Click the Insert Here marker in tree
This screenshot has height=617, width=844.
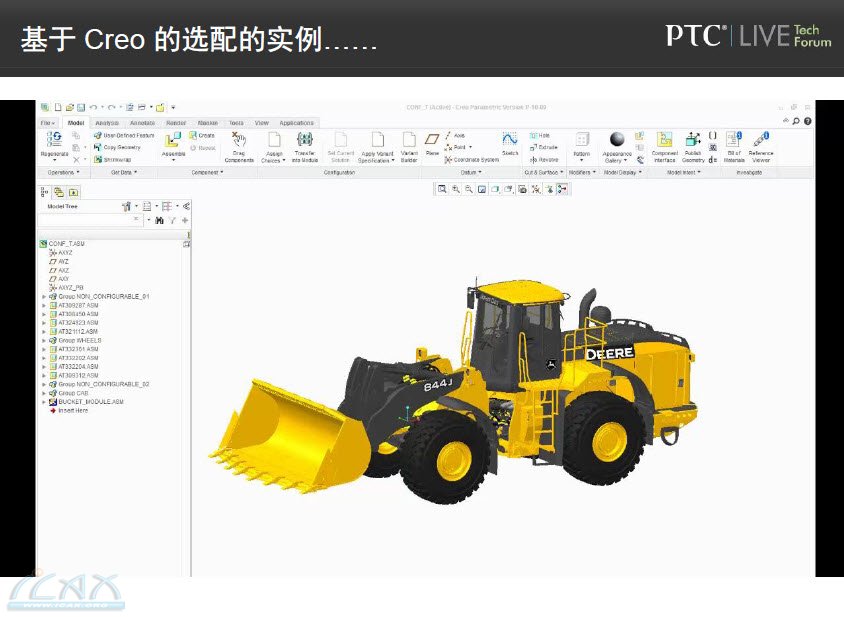pyautogui.click(x=68, y=410)
